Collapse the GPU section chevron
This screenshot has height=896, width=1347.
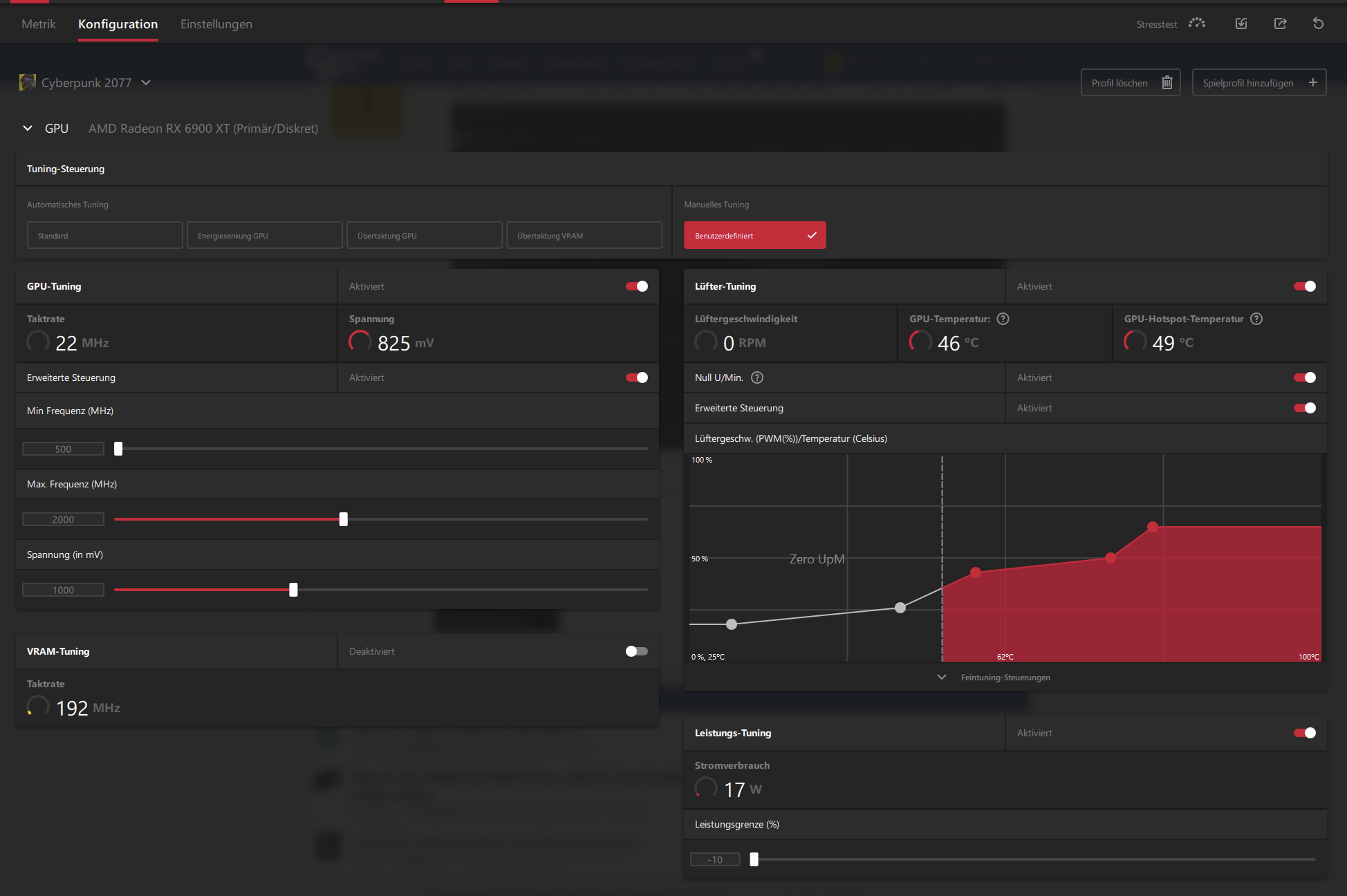coord(28,129)
